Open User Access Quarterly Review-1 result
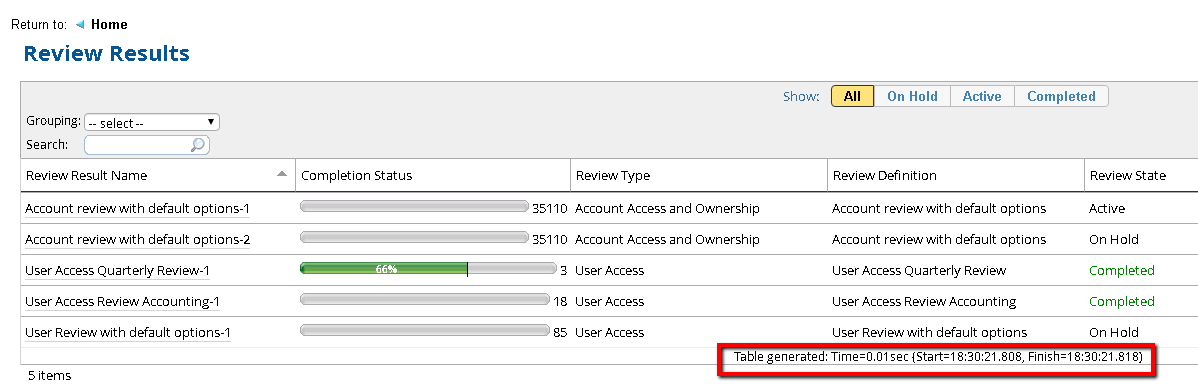The width and height of the screenshot is (1198, 391). click(118, 270)
